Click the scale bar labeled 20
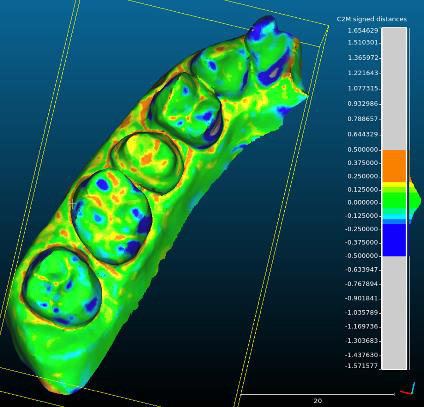The height and width of the screenshot is (407, 424). 317,397
